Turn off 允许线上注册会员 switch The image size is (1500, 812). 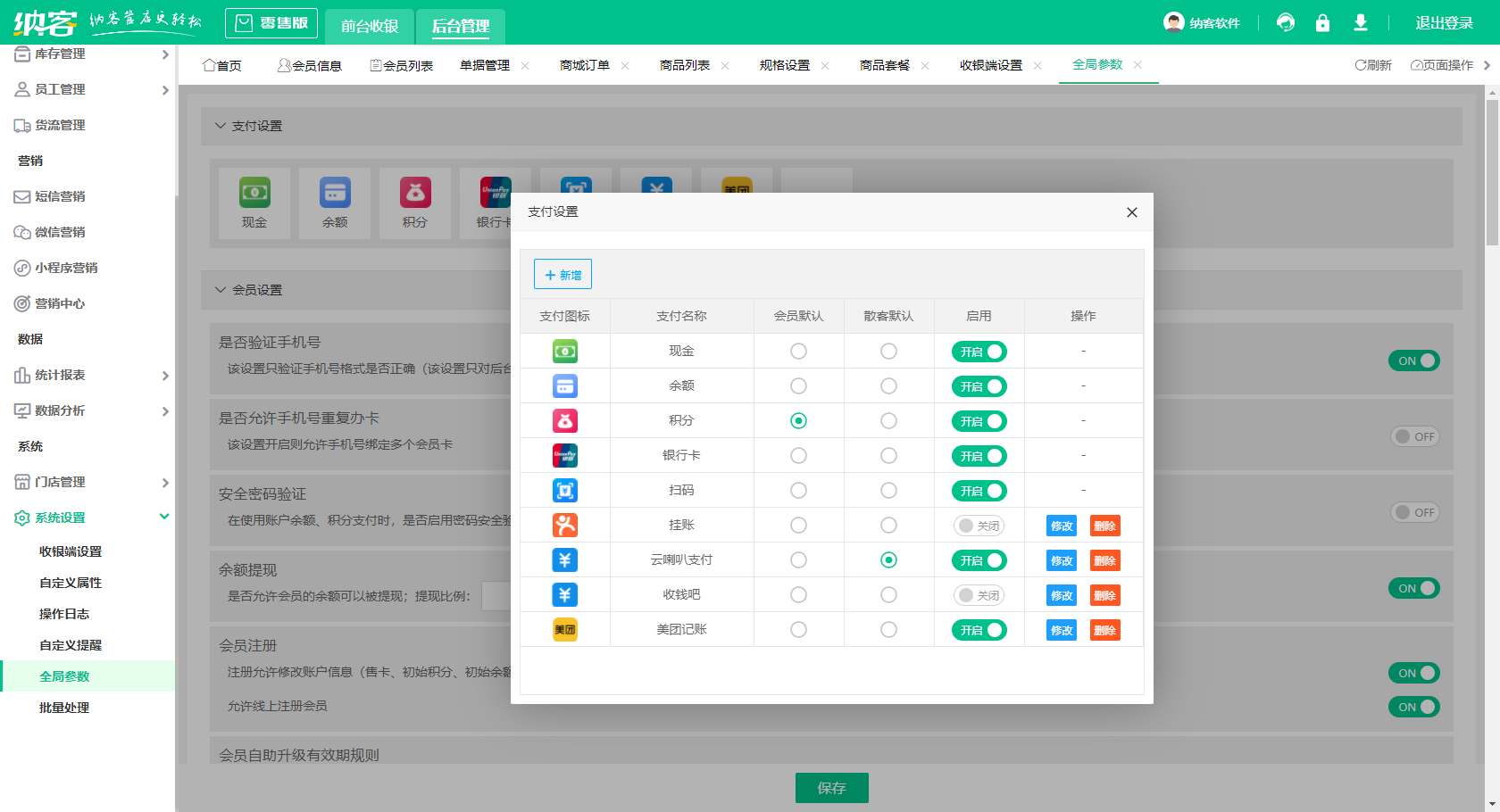click(1413, 706)
